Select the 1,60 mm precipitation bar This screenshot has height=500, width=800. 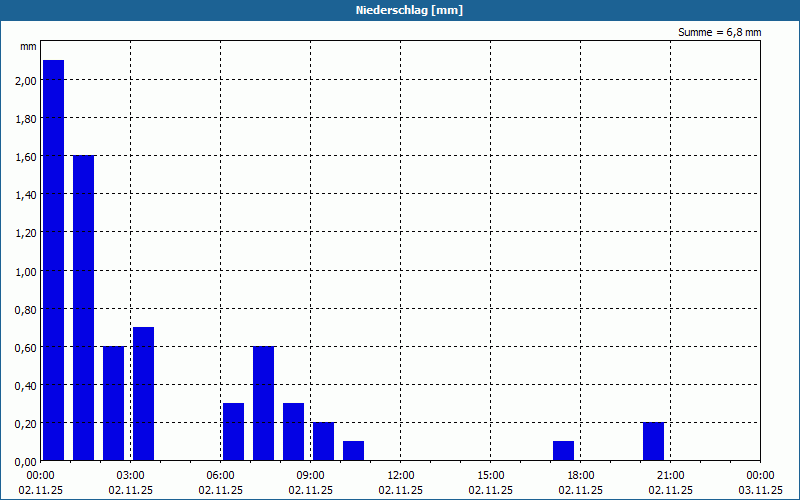(x=84, y=308)
